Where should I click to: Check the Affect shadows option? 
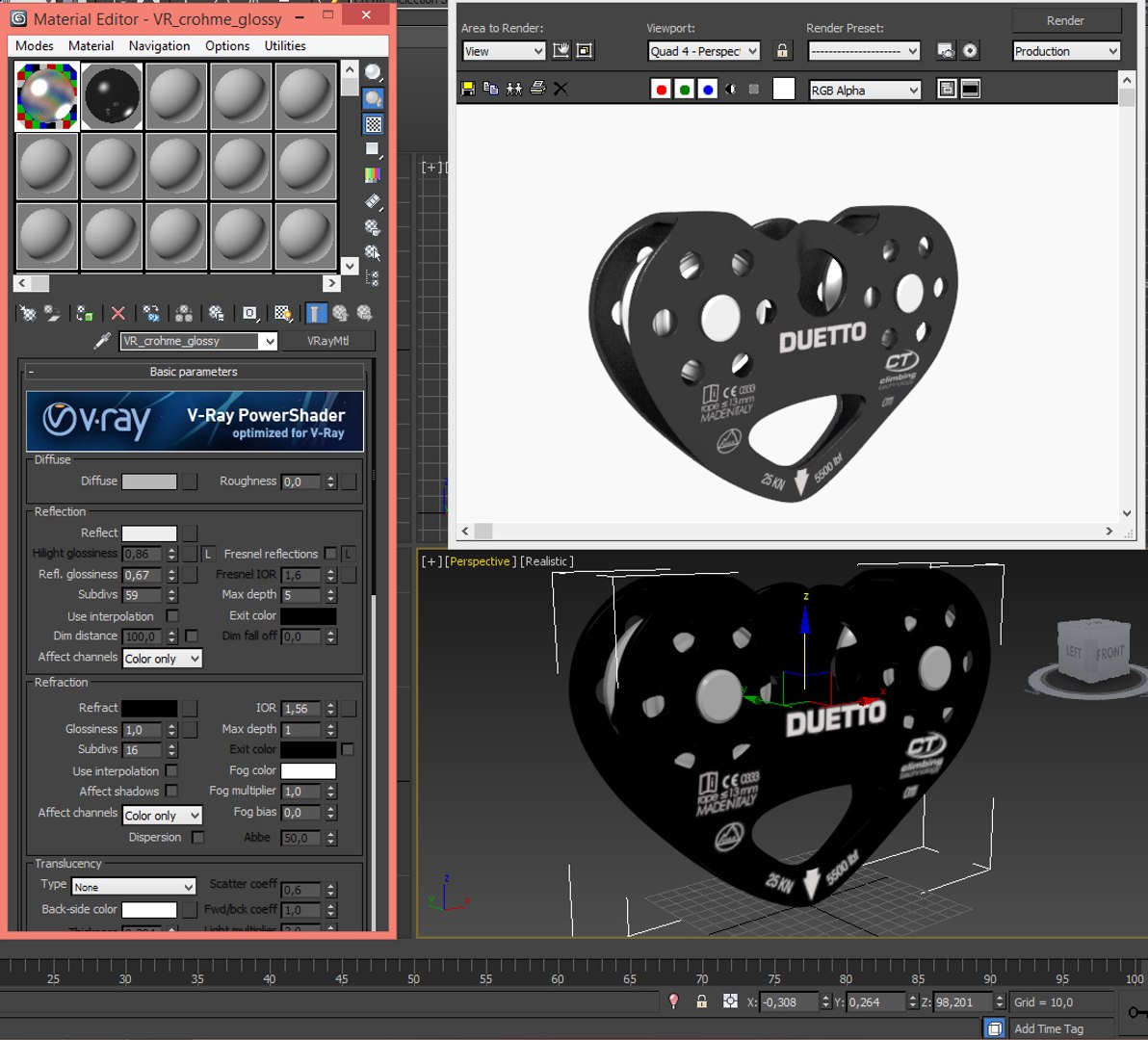pos(171,791)
